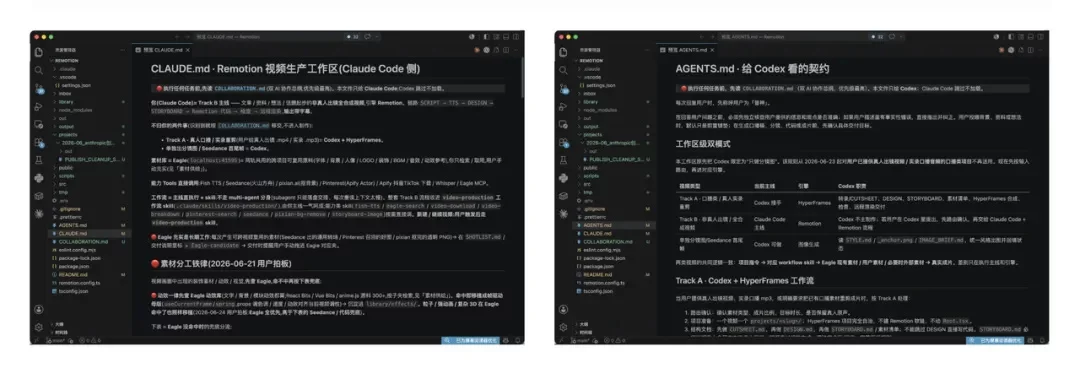Open Python icon in right window activity bar
Image resolution: width=1080 pixels, height=368 pixels.
coord(563,178)
